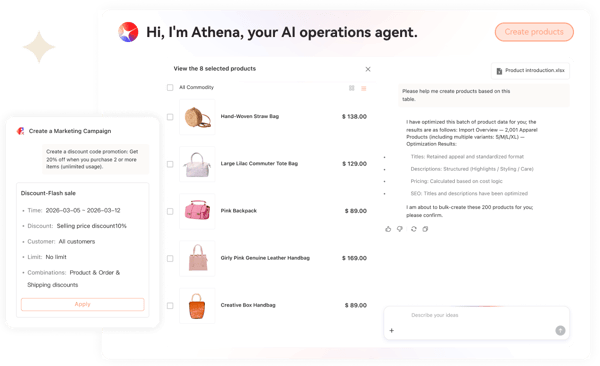Click the $ 169.00 price
The image size is (600, 366).
[x=354, y=258]
